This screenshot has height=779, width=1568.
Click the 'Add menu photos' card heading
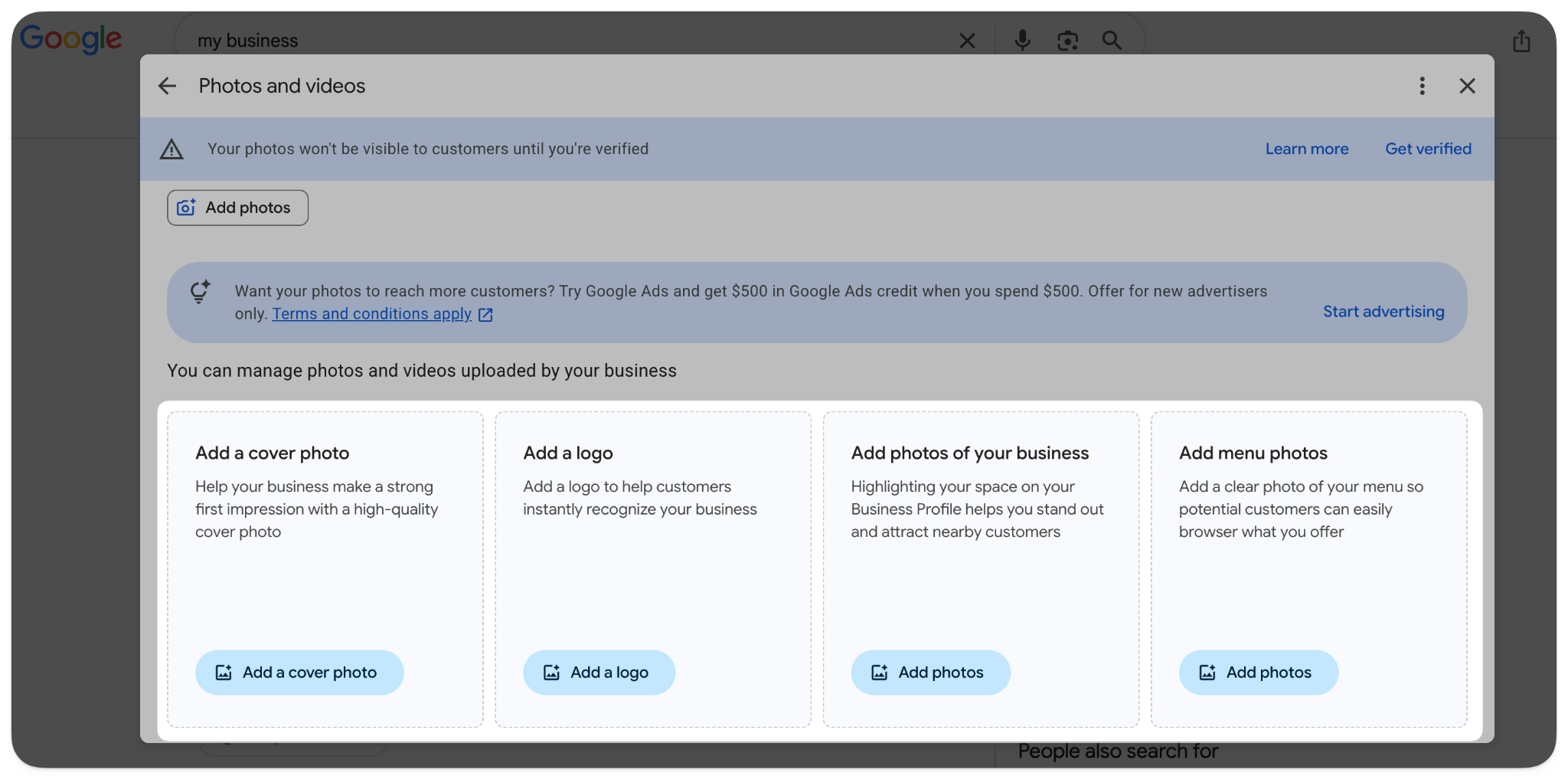(1253, 453)
